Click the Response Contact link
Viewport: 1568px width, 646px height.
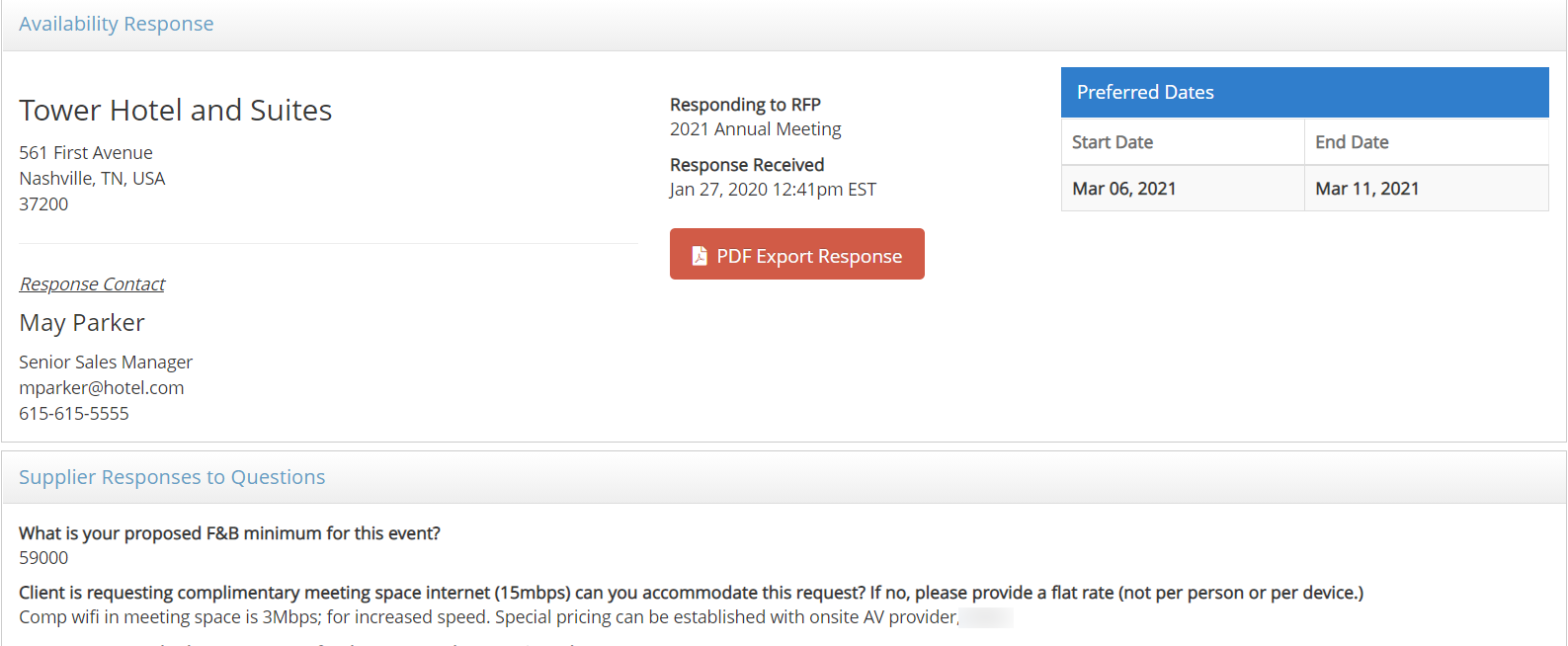[x=92, y=284]
